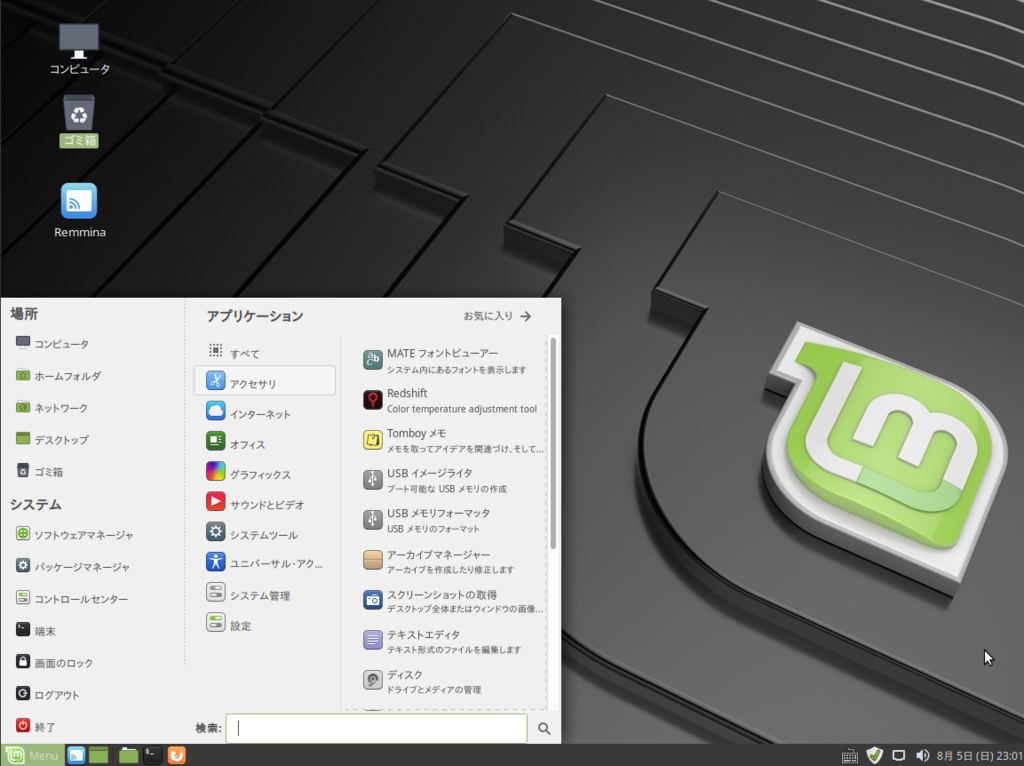Viewport: 1024px width, 766px height.
Task: Open ホームフォルダ in the places list
Action: click(x=58, y=375)
